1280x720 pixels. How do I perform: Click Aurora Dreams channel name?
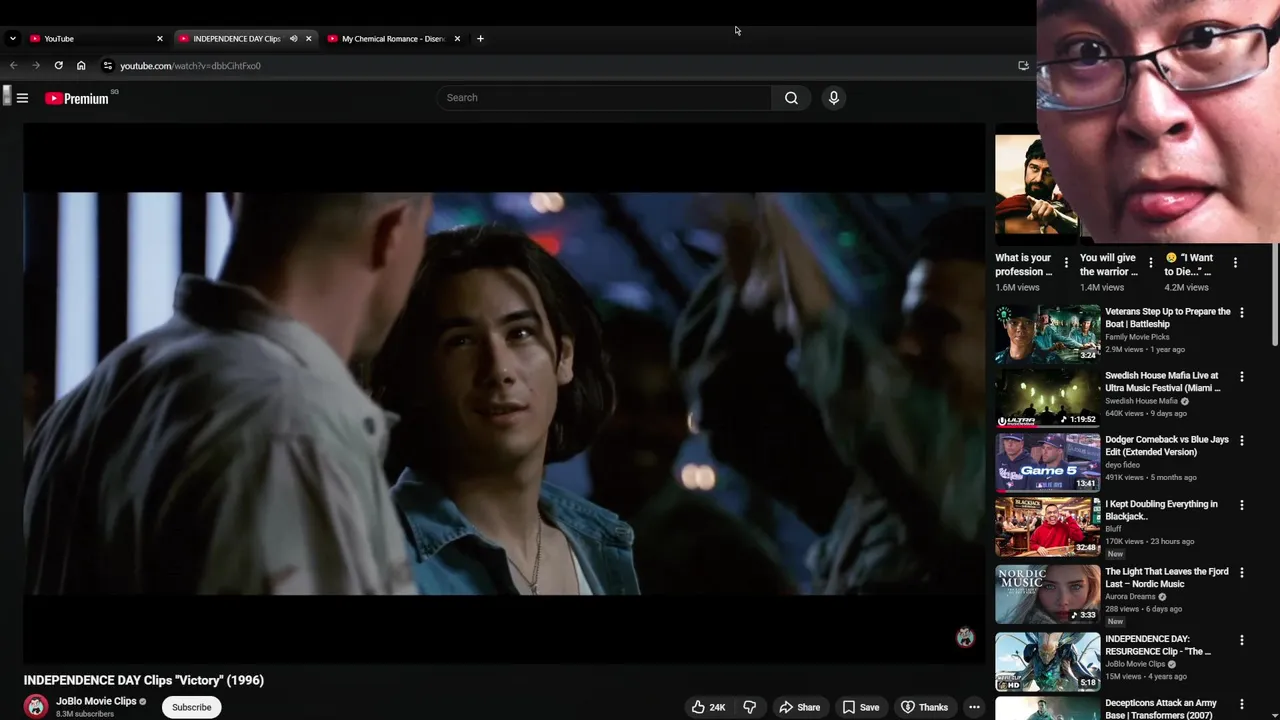click(1130, 597)
